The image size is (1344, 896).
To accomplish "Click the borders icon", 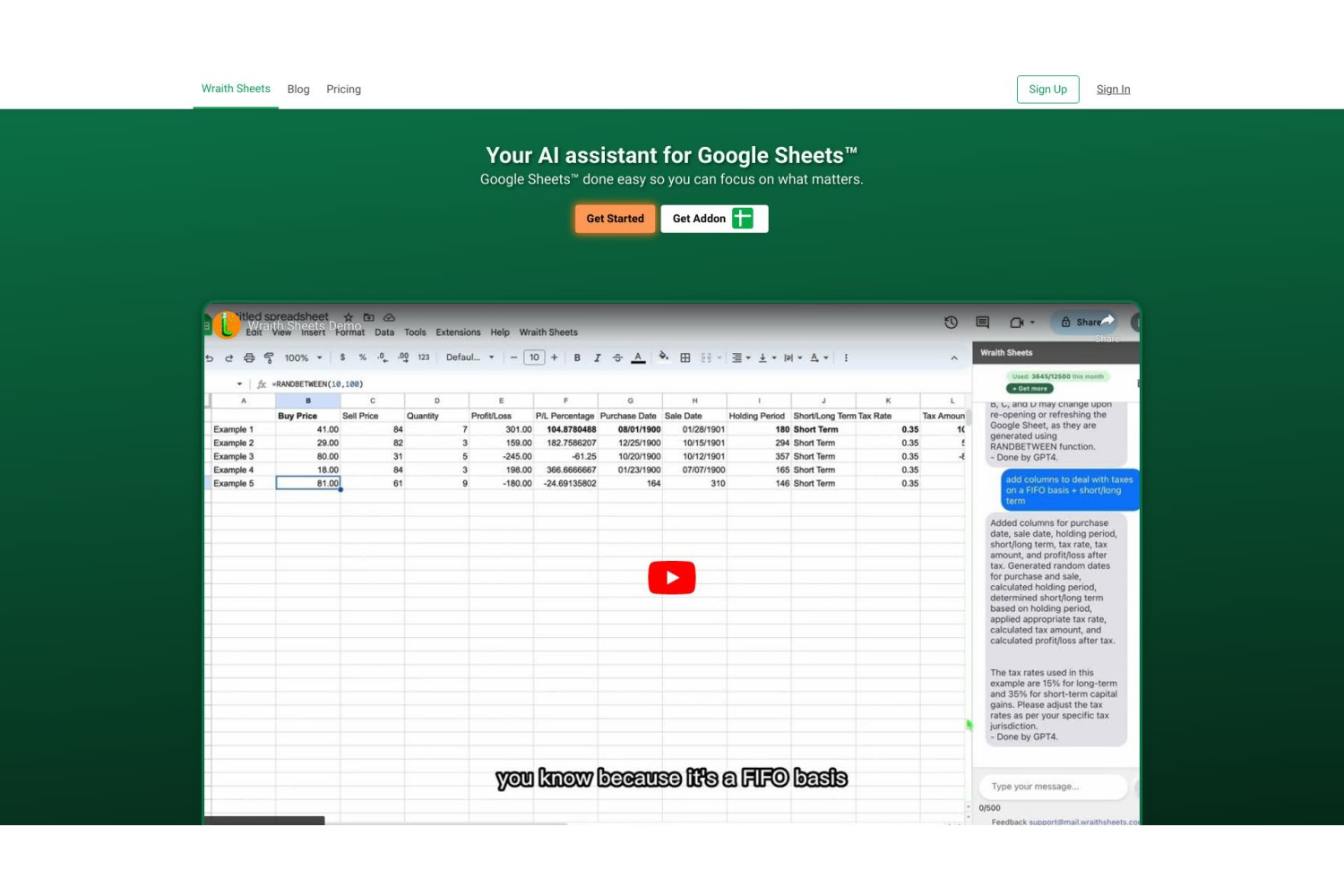I will click(x=685, y=358).
